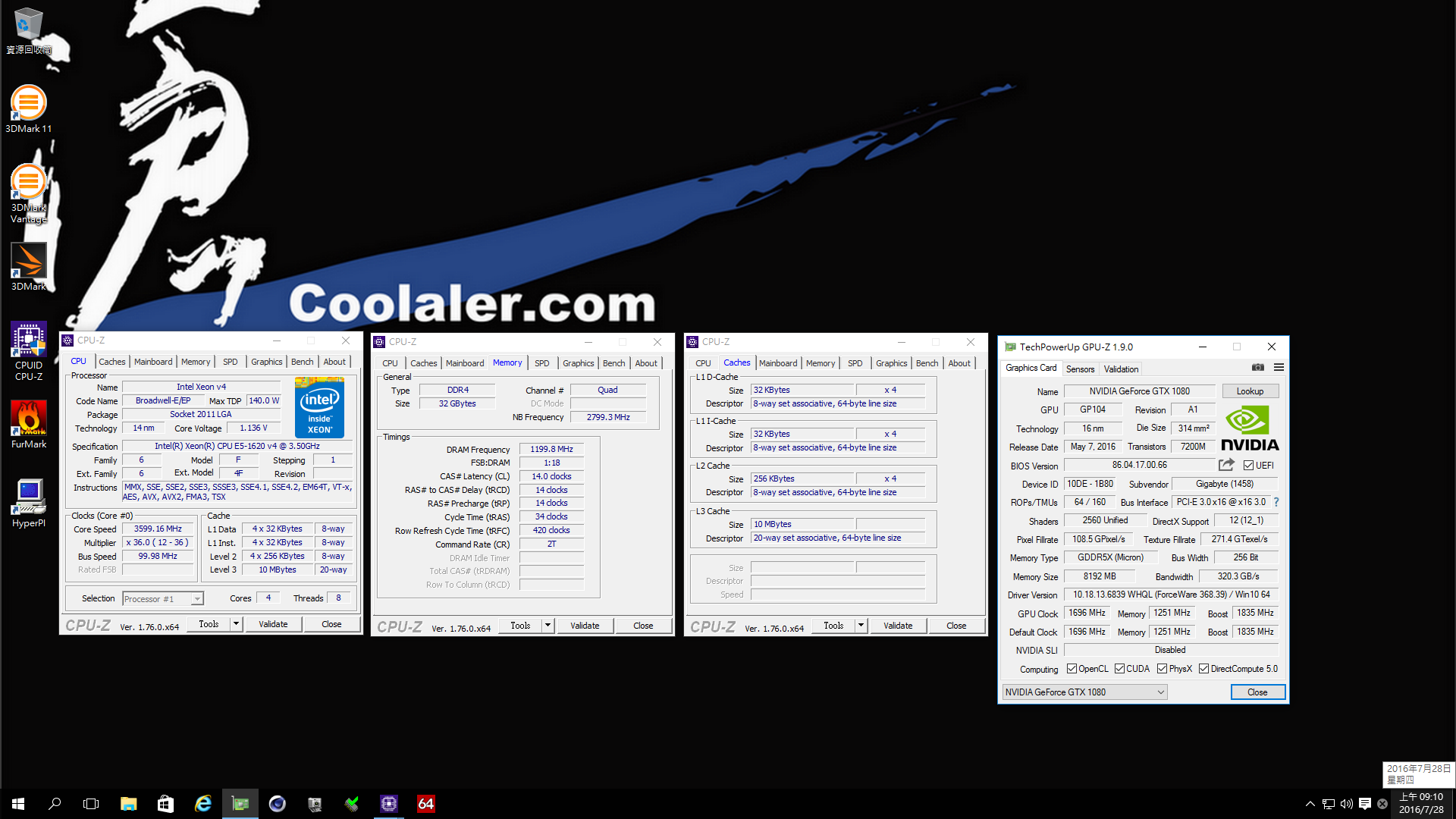This screenshot has height=819, width=1456.
Task: Open 3DMark Vantage desktop shortcut
Action: click(x=28, y=193)
